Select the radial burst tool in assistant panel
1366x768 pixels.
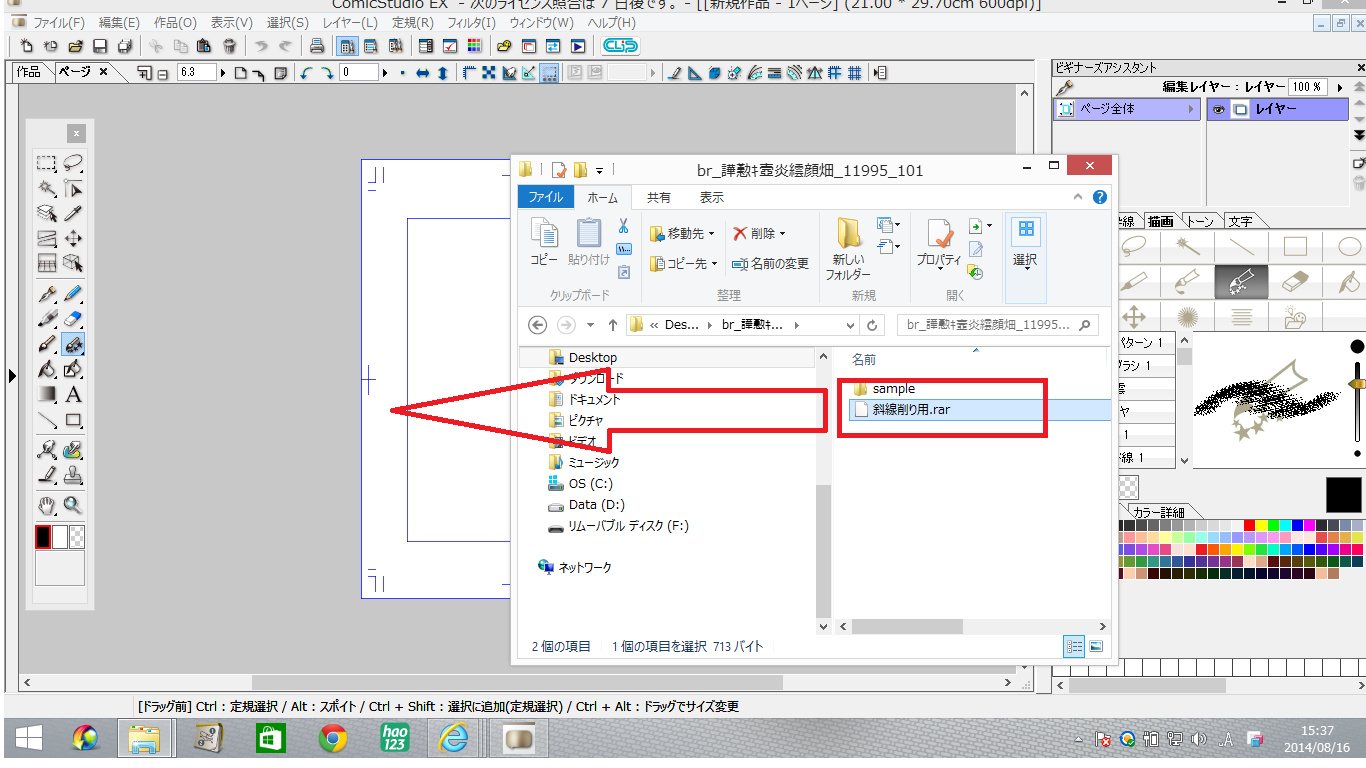1188,318
